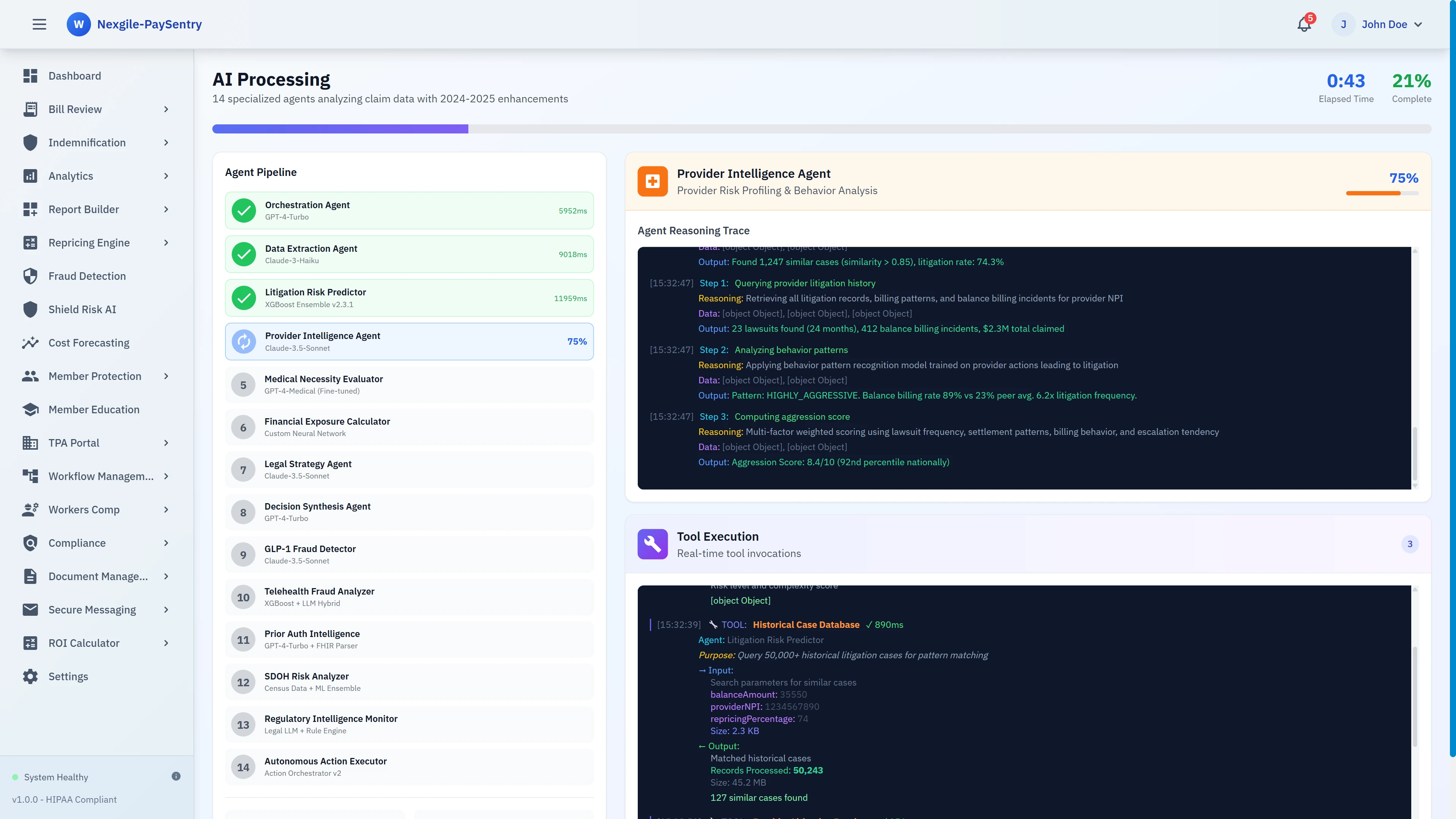Select the Cost Forecasting trend icon

point(30,342)
